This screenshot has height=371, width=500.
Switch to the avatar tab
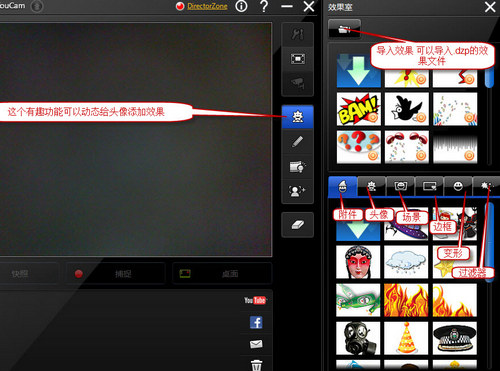pyautogui.click(x=371, y=186)
